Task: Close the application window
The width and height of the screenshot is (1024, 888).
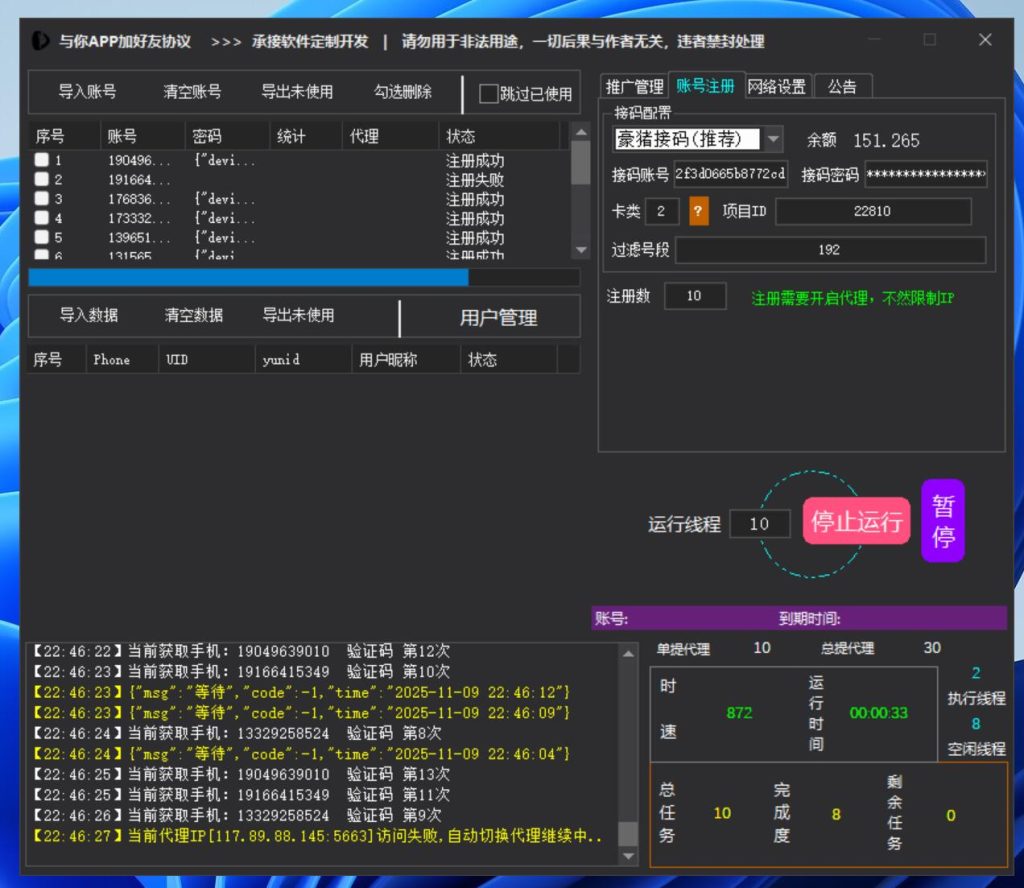Action: (x=985, y=40)
